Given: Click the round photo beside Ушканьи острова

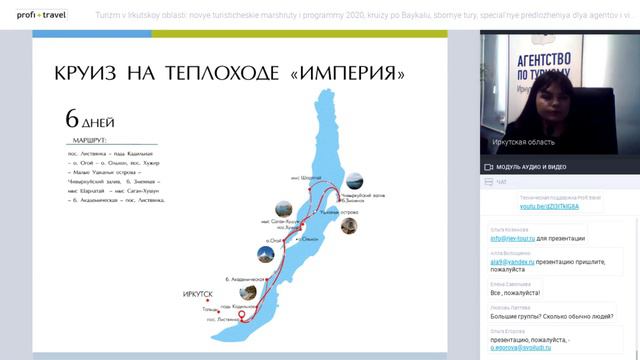Looking at the screenshot, I should coord(349,226).
